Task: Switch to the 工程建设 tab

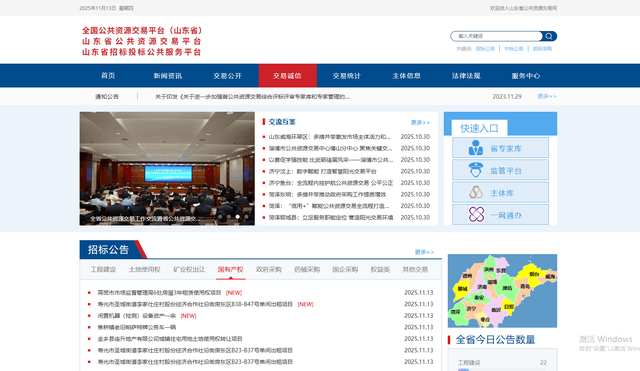Action: 103,269
